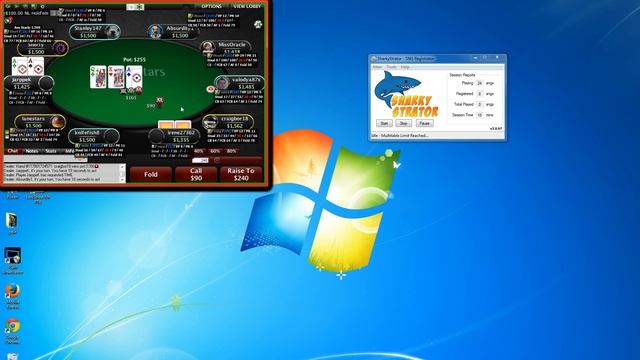
Task: Call the $90 bet
Action: pyautogui.click(x=196, y=174)
